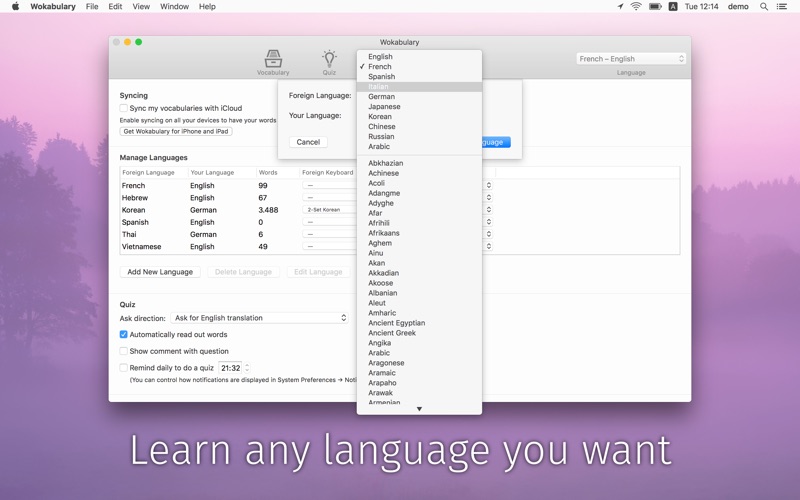Click the down arrow under the language list
The width and height of the screenshot is (800, 500).
click(x=419, y=409)
